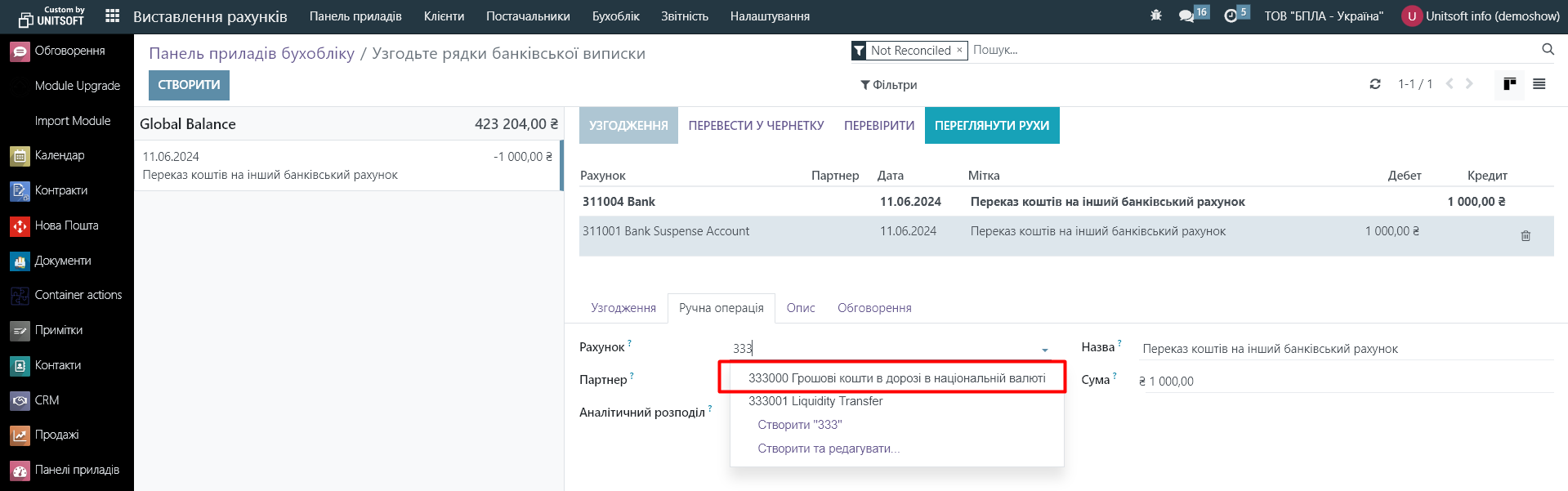This screenshot has width=1568, height=491.
Task: Switch to the Узгодження tab
Action: [623, 308]
